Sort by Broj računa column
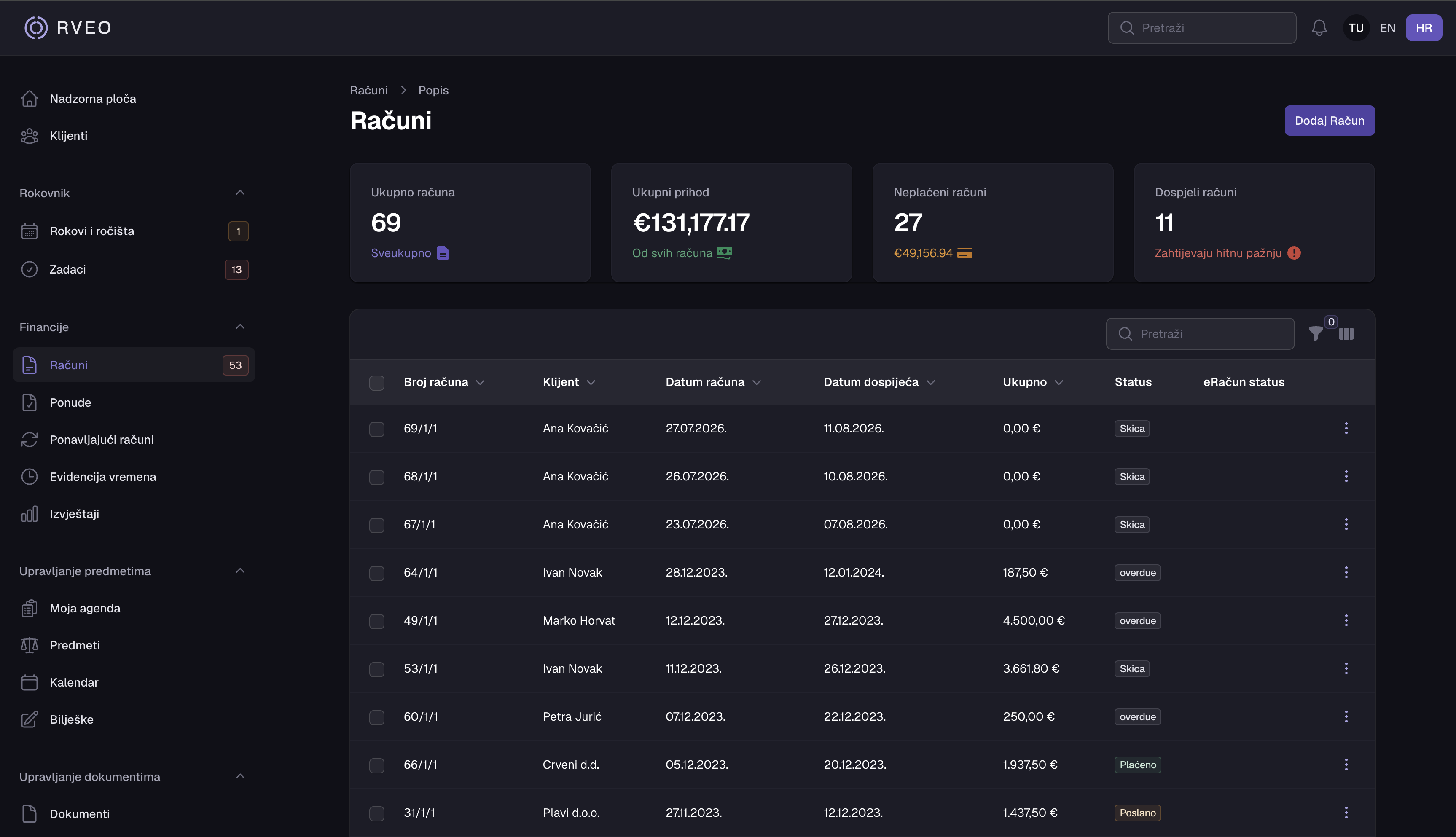This screenshot has width=1456, height=837. coord(444,382)
